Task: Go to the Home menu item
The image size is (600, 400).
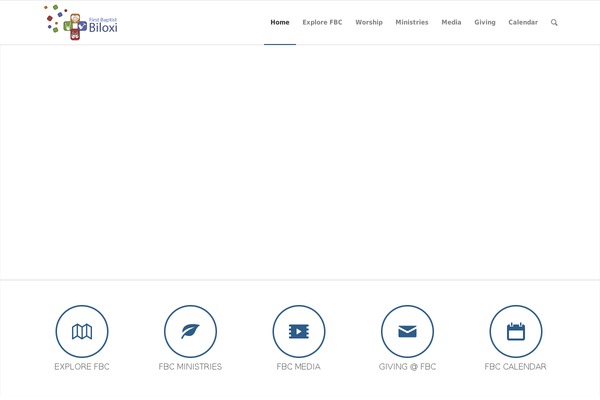Action: pyautogui.click(x=280, y=22)
